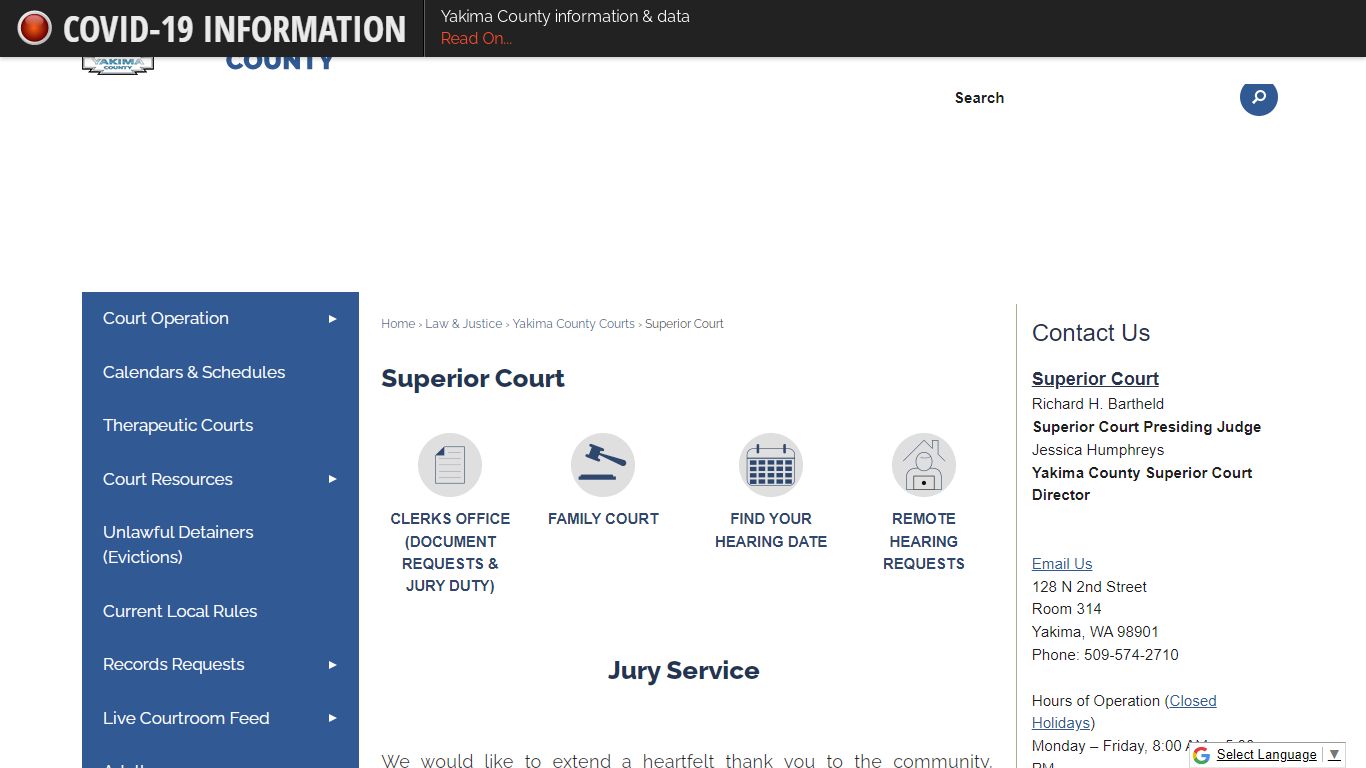Click the Email Us link

tap(1062, 564)
